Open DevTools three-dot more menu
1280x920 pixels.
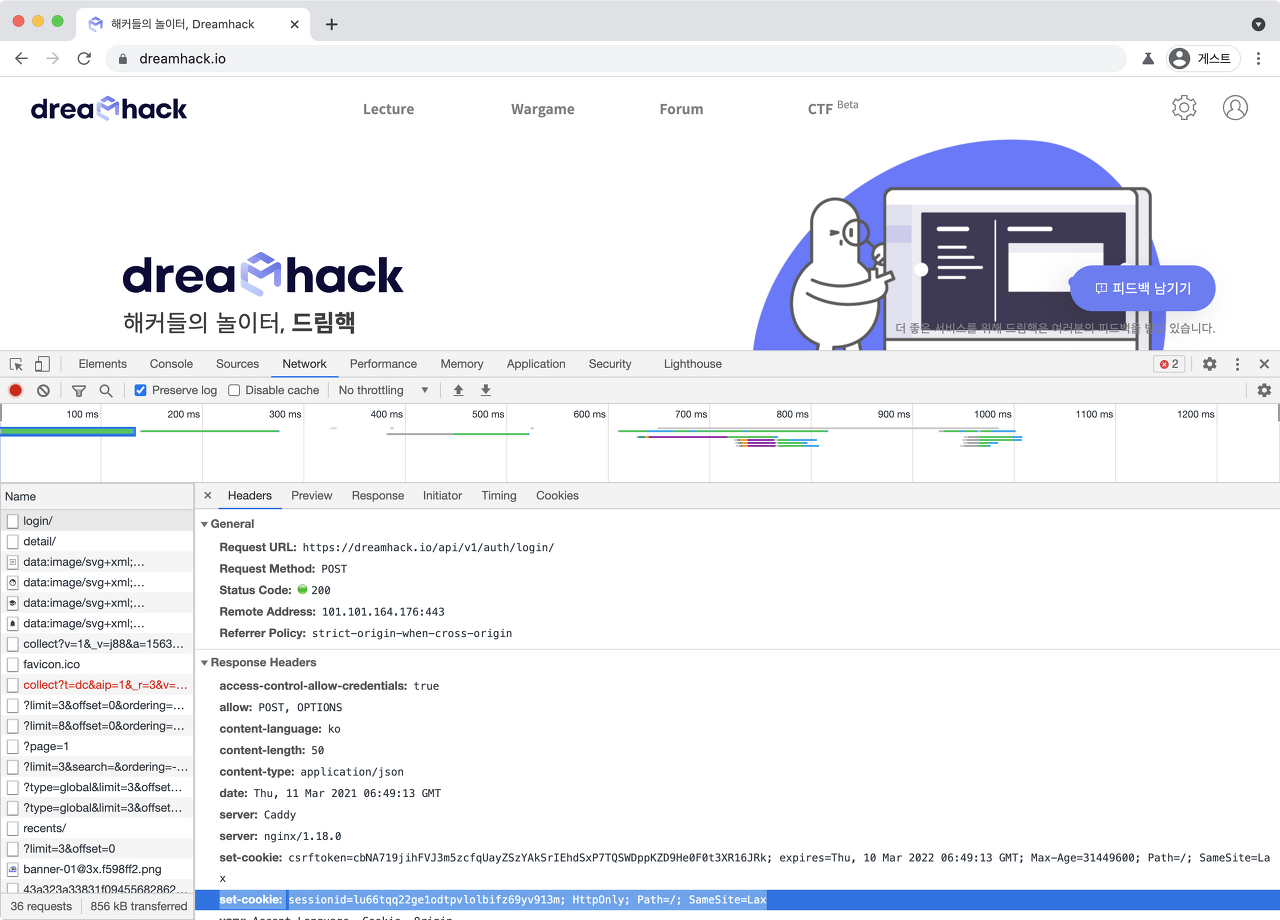pyautogui.click(x=1238, y=364)
